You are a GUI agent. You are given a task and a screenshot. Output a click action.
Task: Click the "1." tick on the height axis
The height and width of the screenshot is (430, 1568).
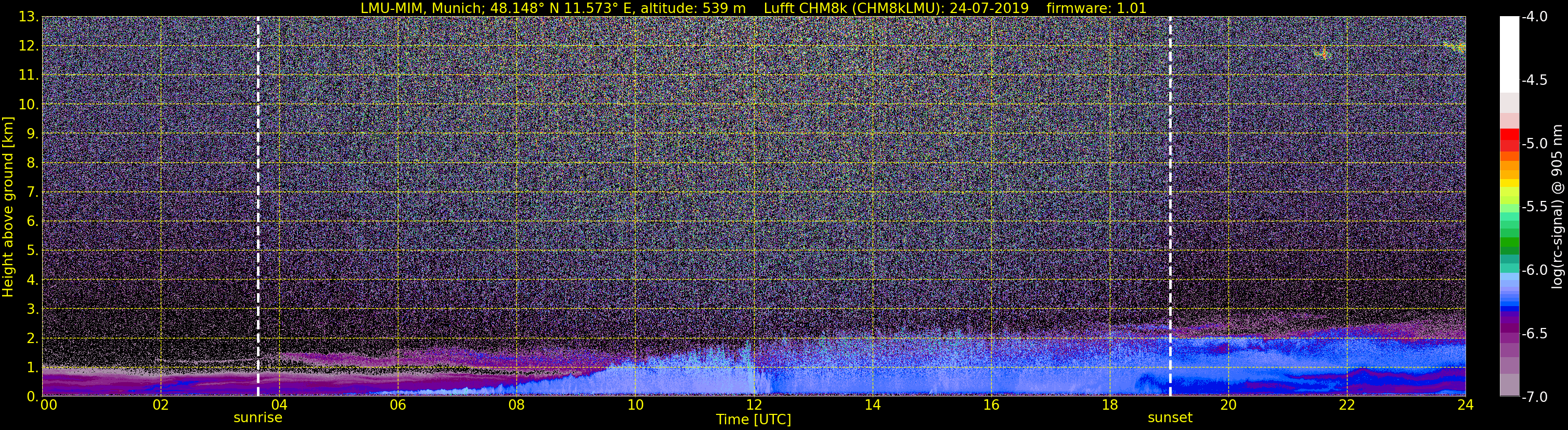(32, 367)
